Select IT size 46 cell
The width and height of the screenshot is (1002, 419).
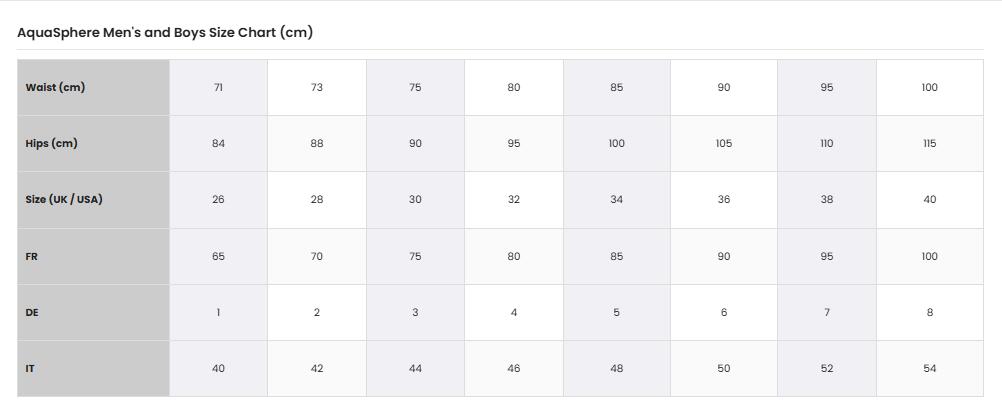tap(514, 369)
